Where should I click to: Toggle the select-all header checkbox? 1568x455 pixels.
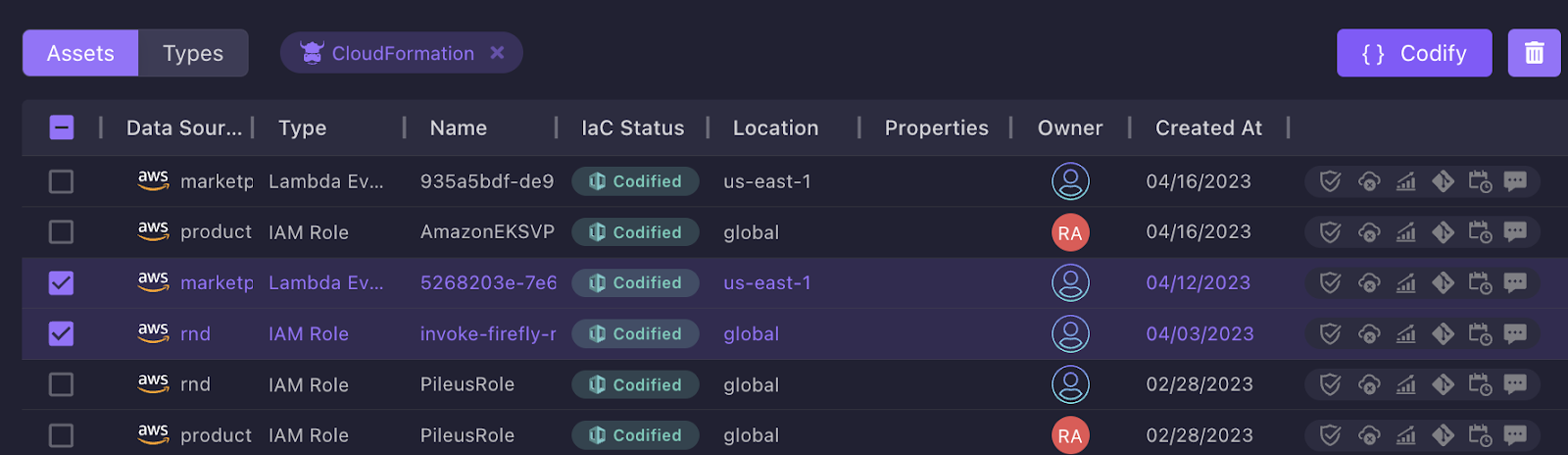tap(62, 127)
